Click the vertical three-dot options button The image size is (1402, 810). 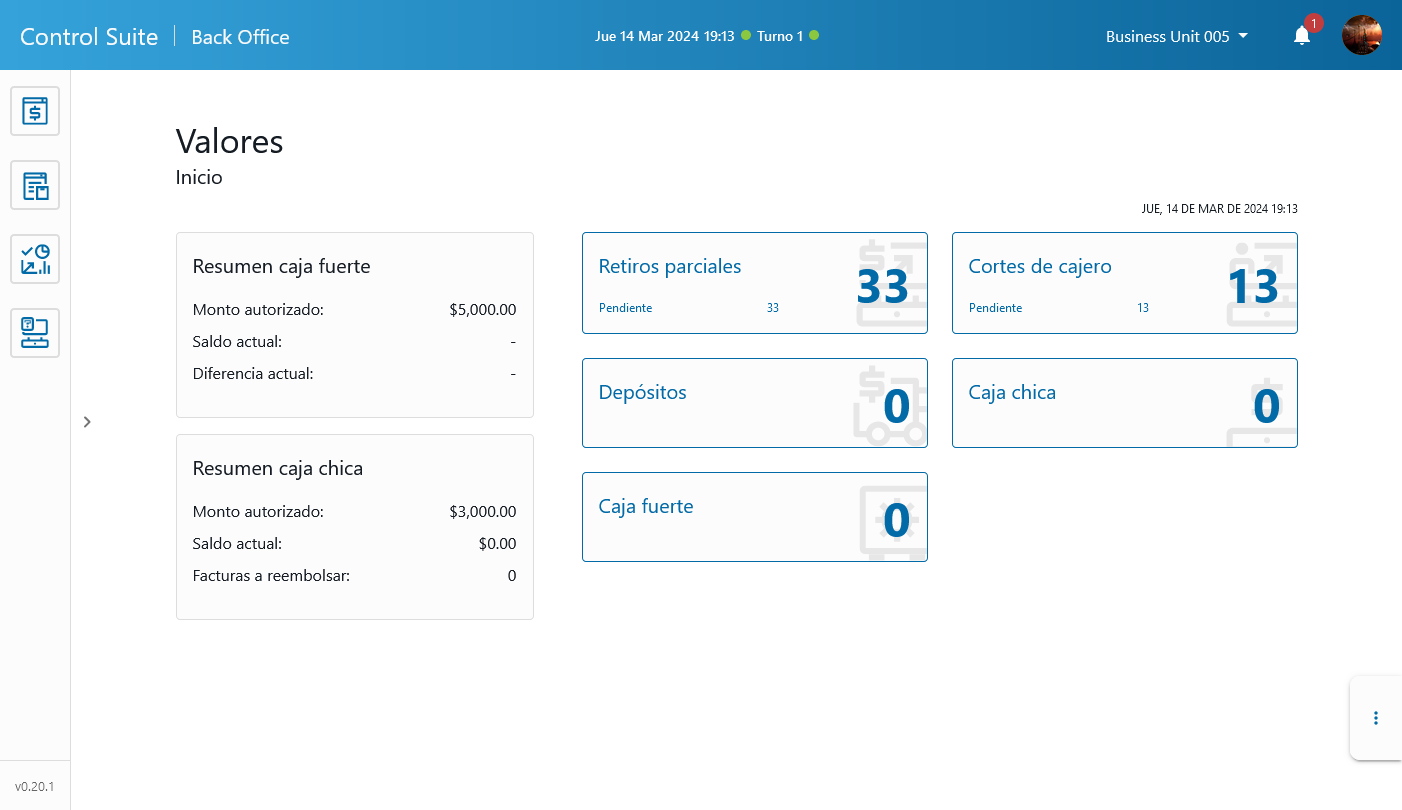click(1376, 718)
